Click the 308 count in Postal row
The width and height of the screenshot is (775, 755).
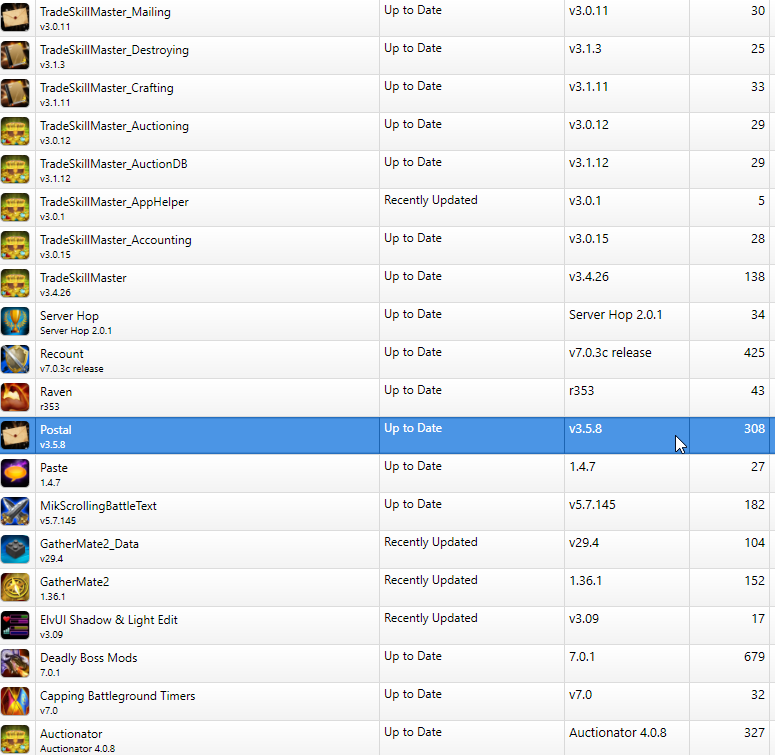pos(754,429)
